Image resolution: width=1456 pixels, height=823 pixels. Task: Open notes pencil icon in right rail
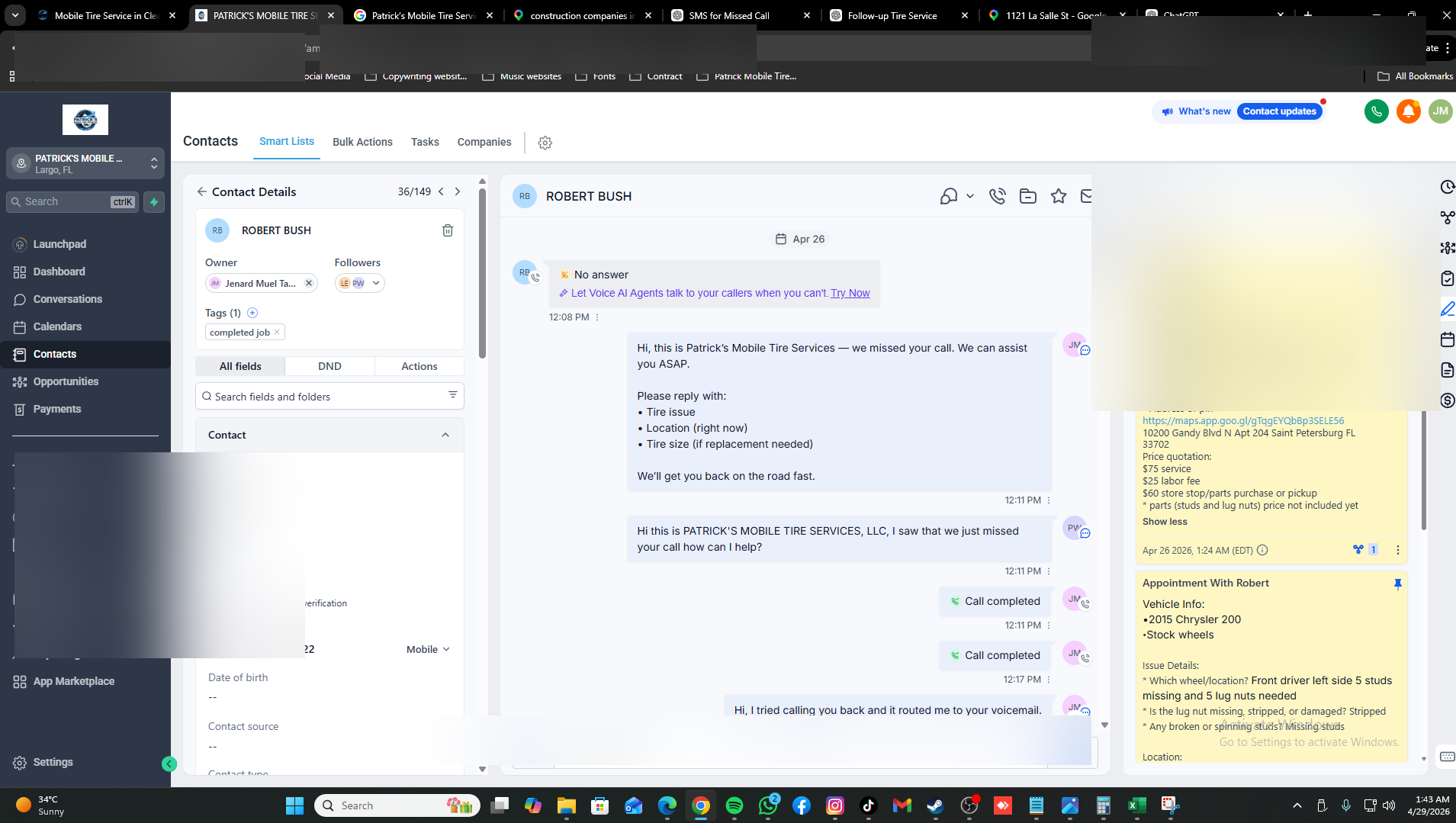[1447, 309]
